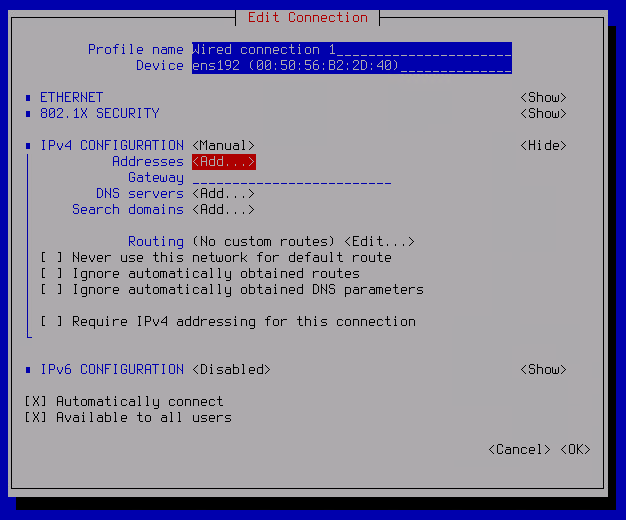Open the IPv4 method dropdown set to Manual
Image resolution: width=626 pixels, height=520 pixels.
point(224,146)
